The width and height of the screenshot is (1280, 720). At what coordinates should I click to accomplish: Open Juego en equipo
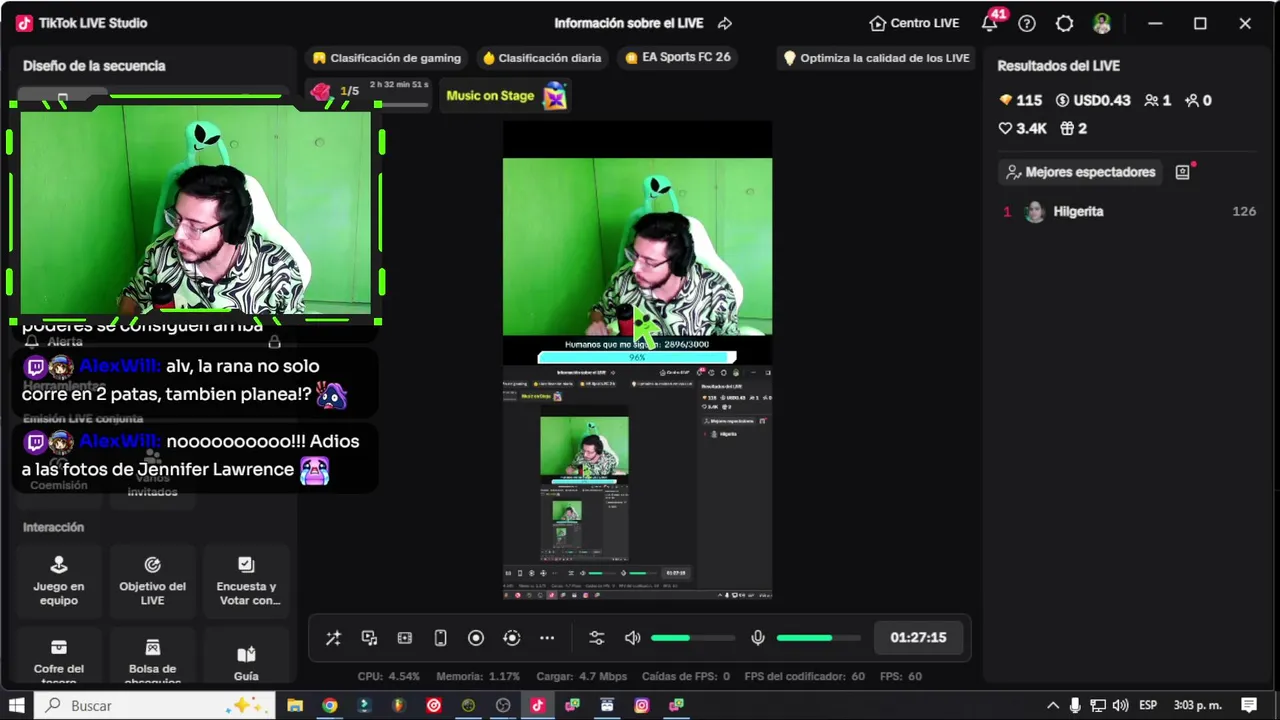tap(59, 581)
